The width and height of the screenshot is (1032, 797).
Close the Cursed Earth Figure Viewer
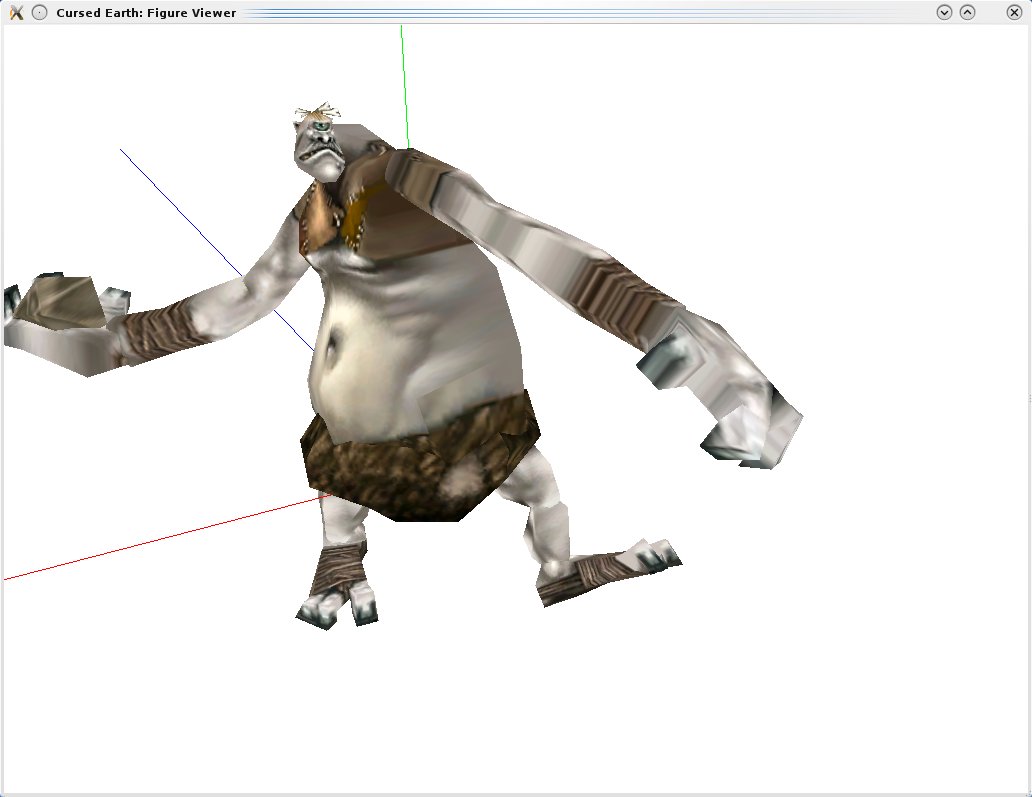click(1014, 13)
